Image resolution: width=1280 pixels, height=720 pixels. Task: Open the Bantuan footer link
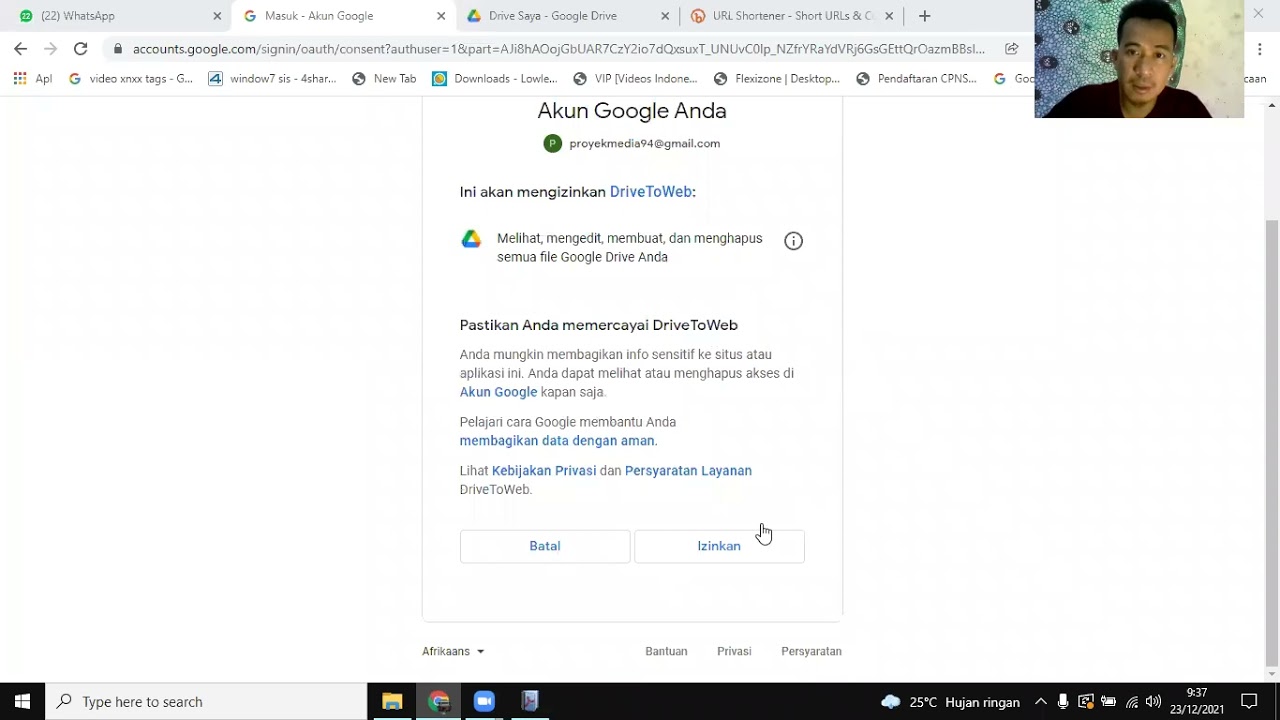click(x=666, y=651)
